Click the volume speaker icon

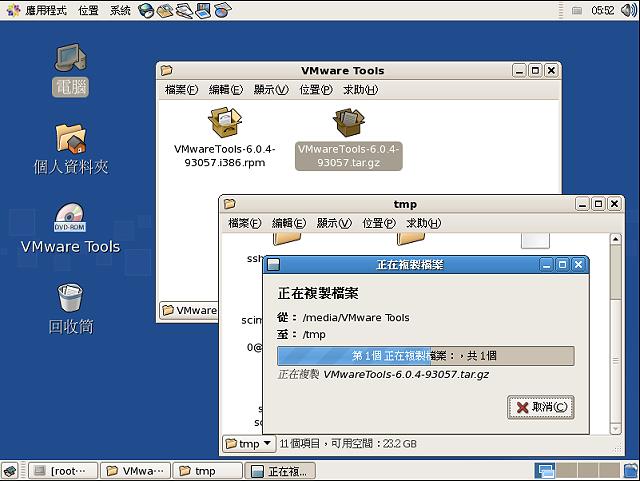[628, 10]
